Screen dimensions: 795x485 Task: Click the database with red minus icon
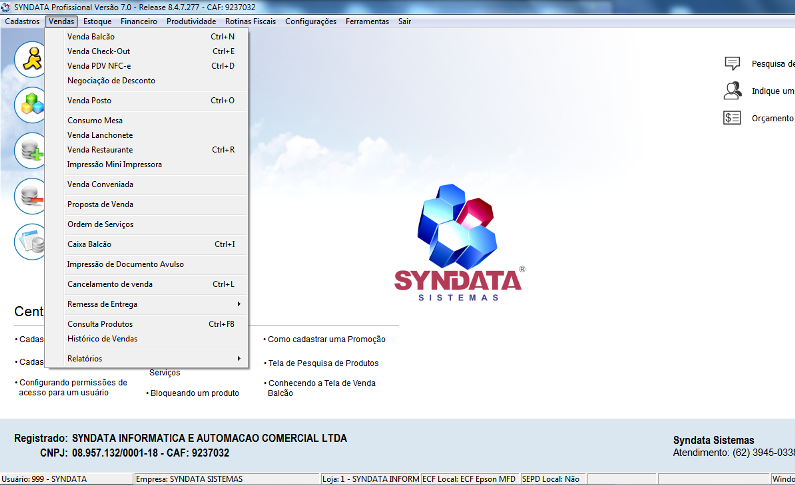pos(30,196)
